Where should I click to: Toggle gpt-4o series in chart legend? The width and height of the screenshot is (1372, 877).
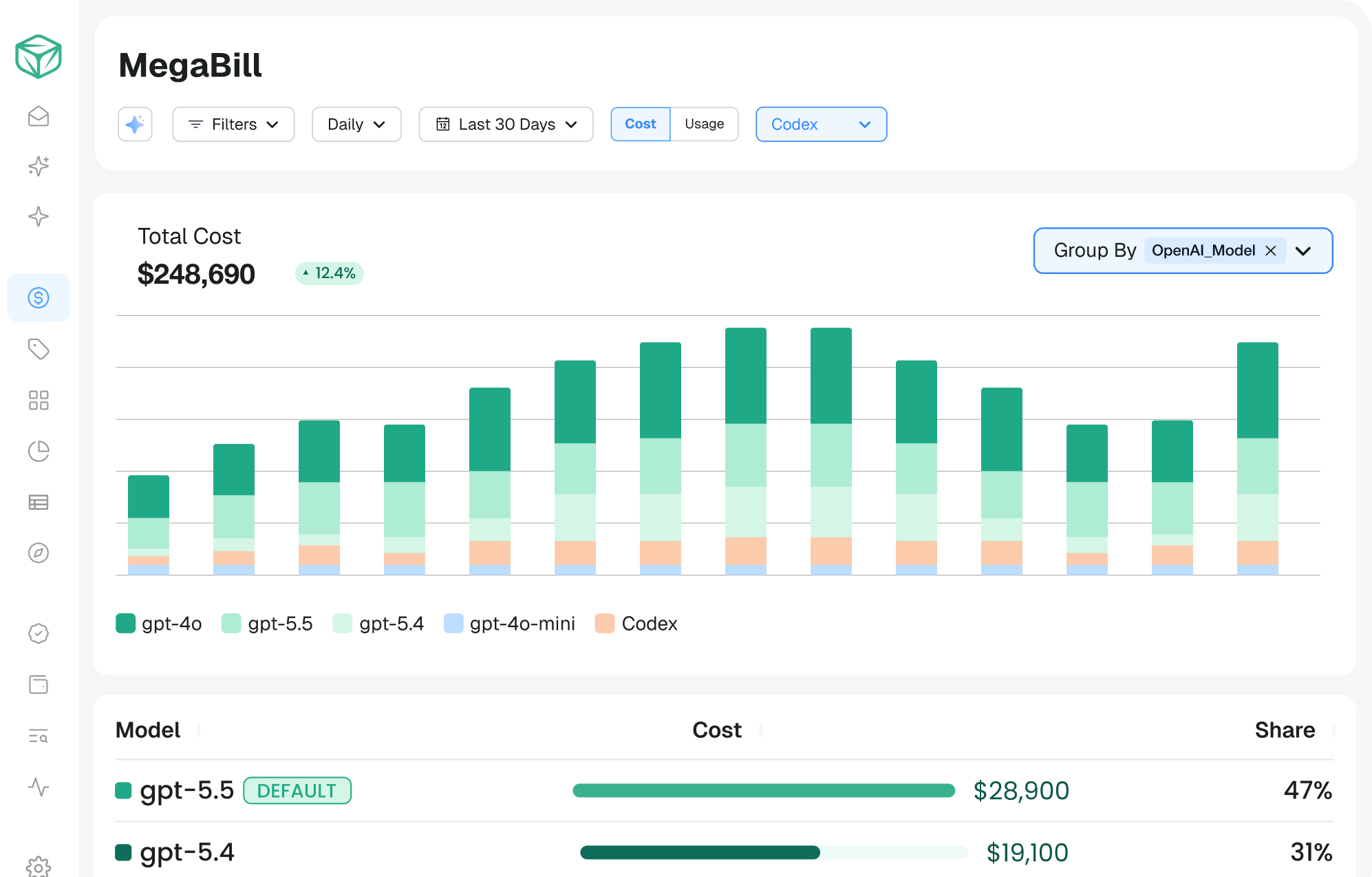tap(159, 624)
